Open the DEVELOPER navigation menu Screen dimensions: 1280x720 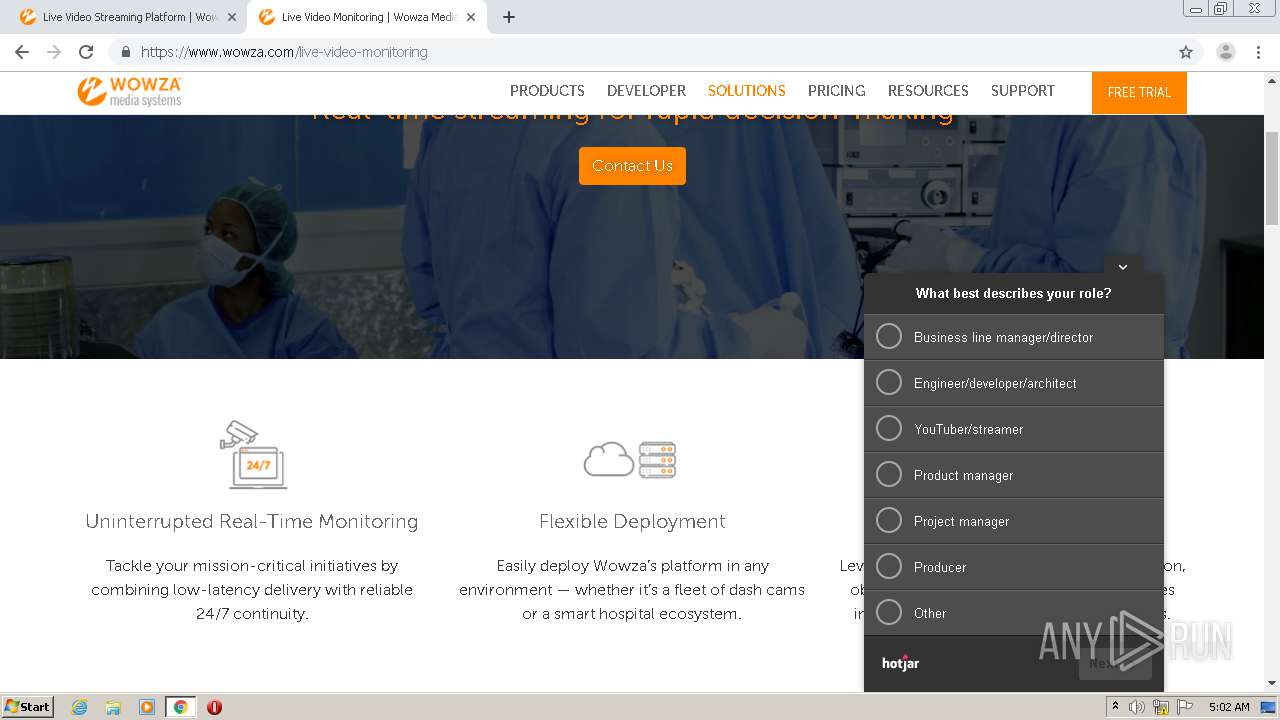coord(646,91)
